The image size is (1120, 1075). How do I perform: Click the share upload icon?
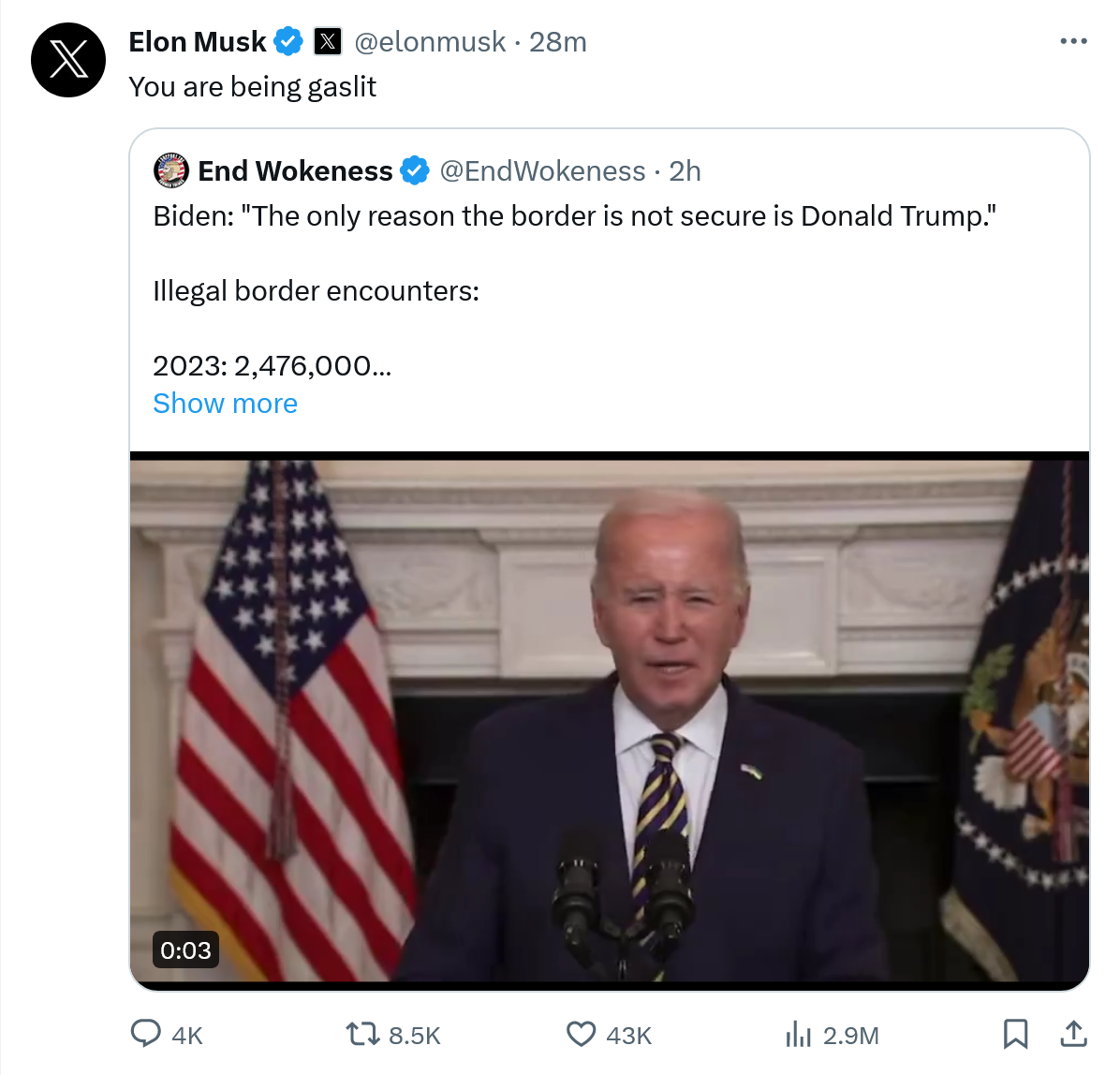tap(1073, 1034)
